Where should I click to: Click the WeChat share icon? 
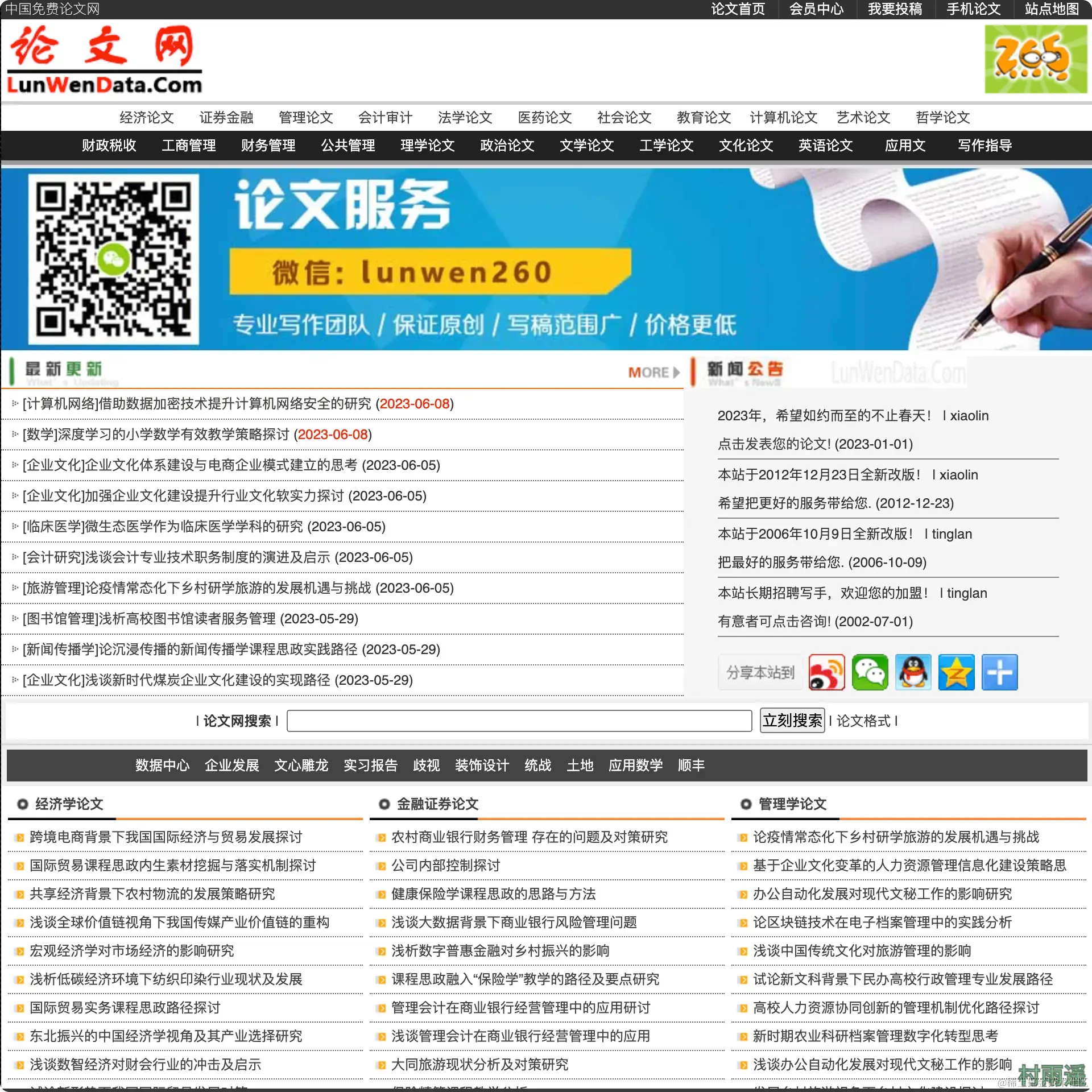pyautogui.click(x=870, y=672)
